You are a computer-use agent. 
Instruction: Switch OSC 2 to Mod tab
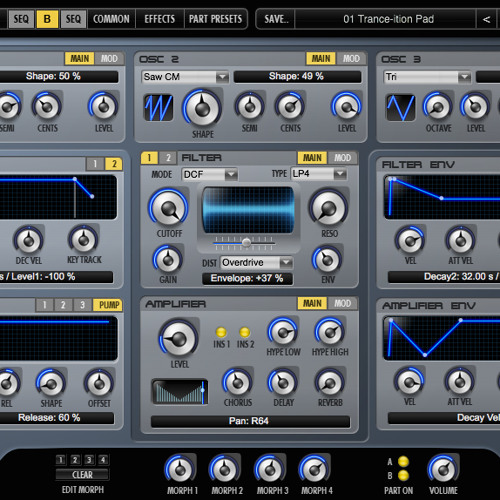[x=351, y=59]
